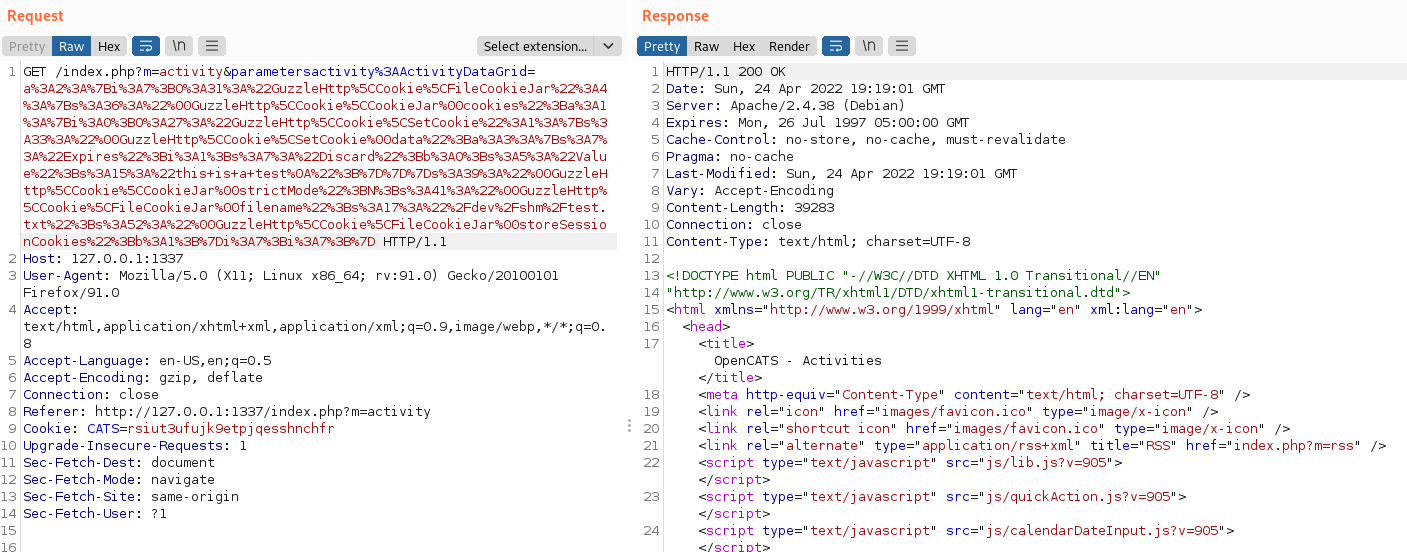Open the Response panel hamburger options menu
The height and width of the screenshot is (552, 1407).
pos(901,46)
